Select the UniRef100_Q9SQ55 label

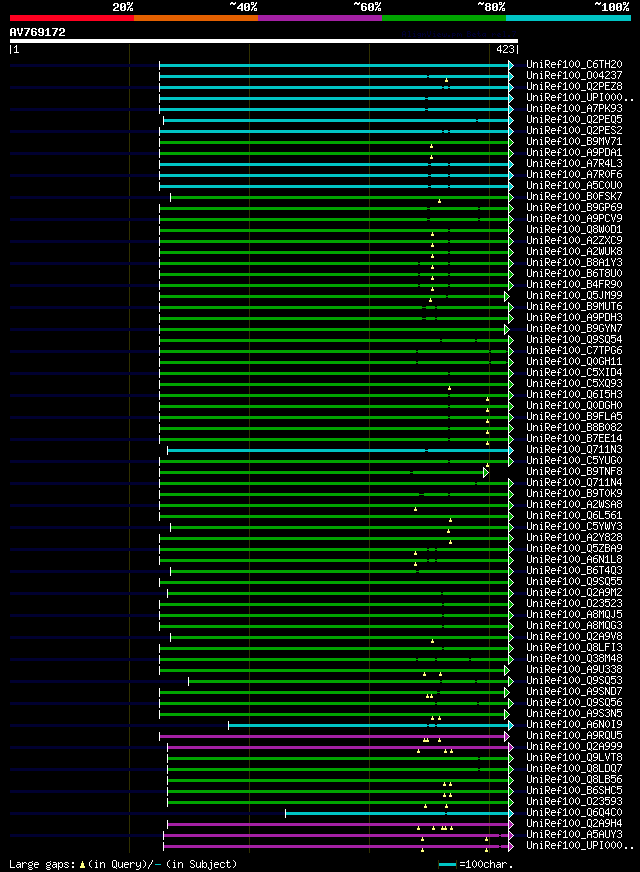click(x=574, y=582)
